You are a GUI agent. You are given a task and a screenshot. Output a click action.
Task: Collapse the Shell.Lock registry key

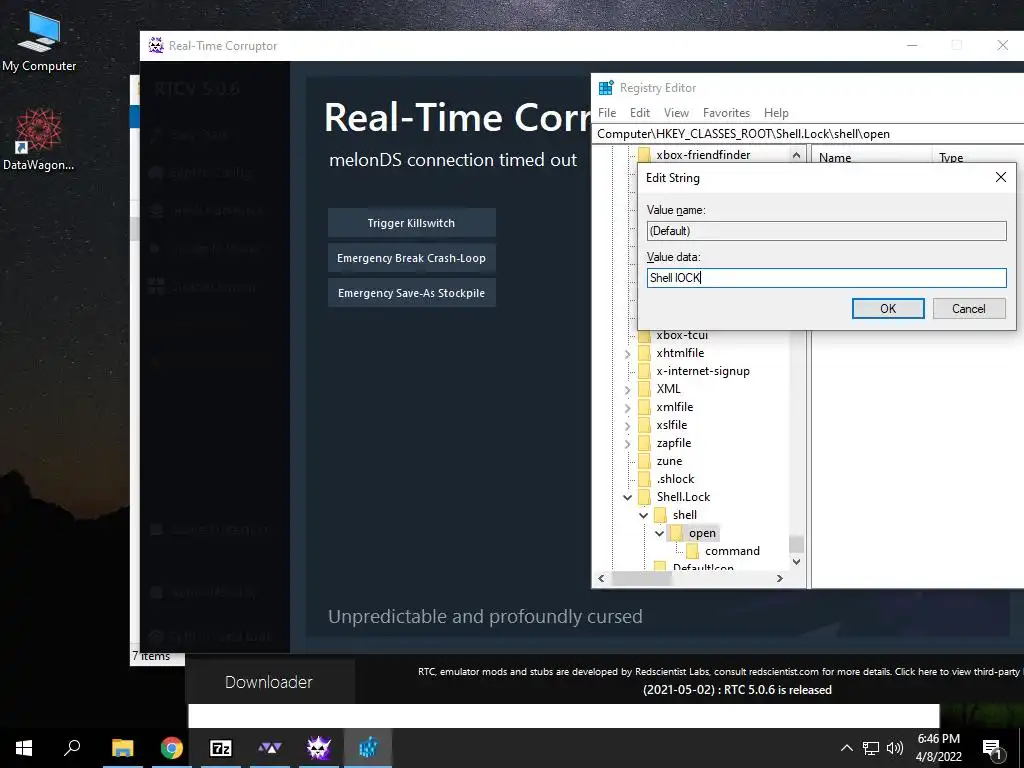[x=628, y=497]
